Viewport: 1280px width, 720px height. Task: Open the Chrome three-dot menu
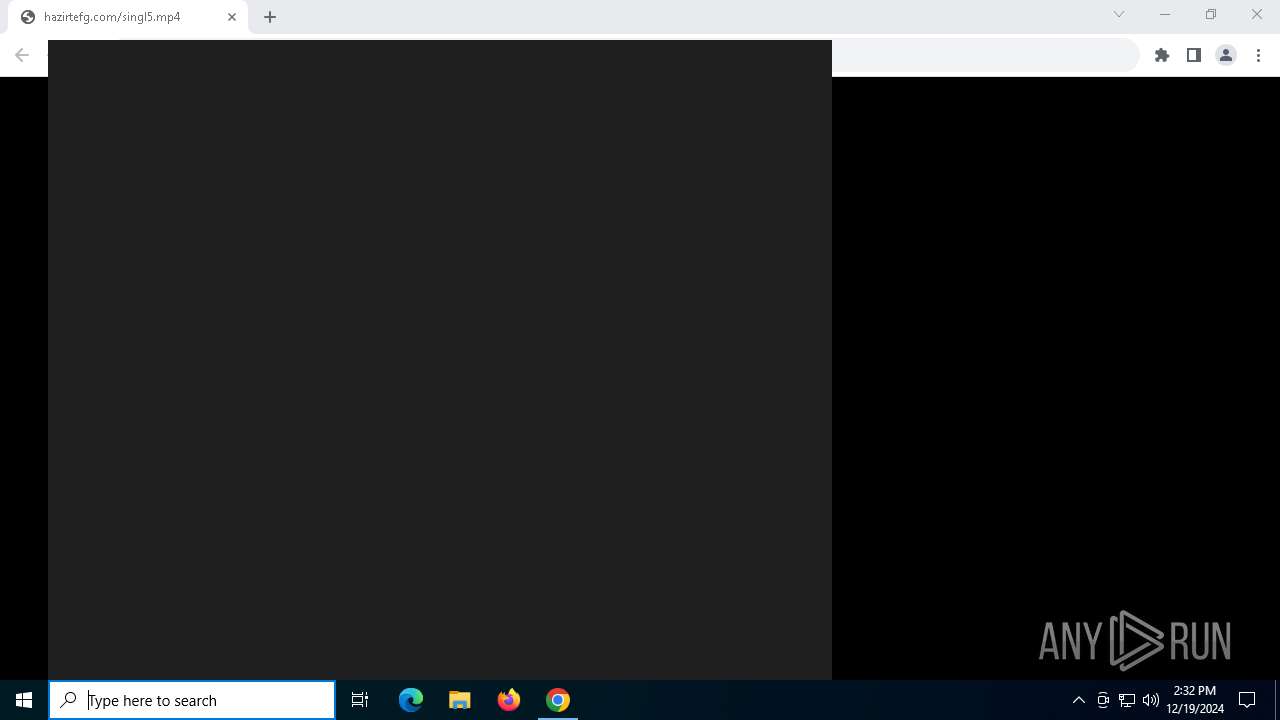click(1258, 55)
